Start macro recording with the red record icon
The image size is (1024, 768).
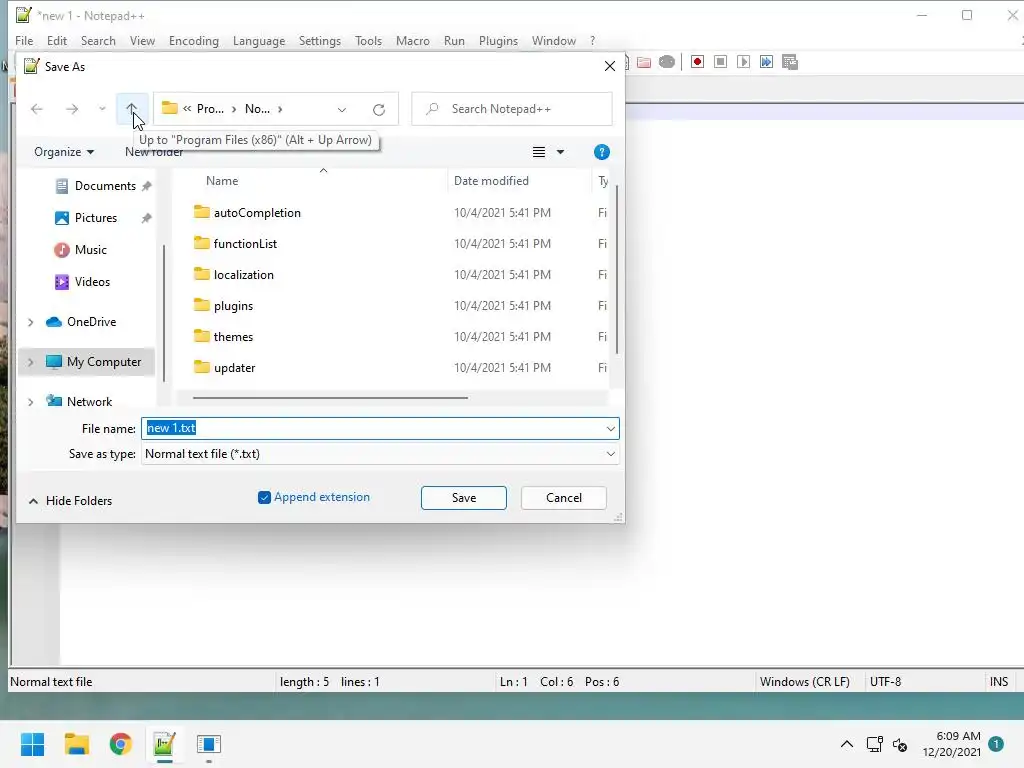coord(697,62)
